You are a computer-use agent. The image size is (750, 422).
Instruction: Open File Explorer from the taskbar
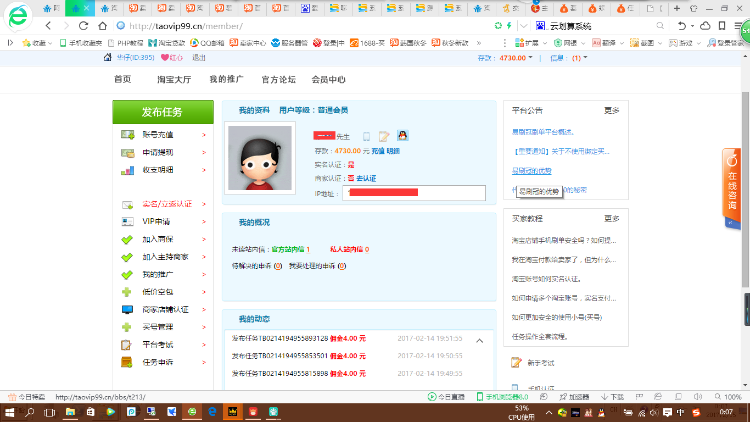coord(70,412)
